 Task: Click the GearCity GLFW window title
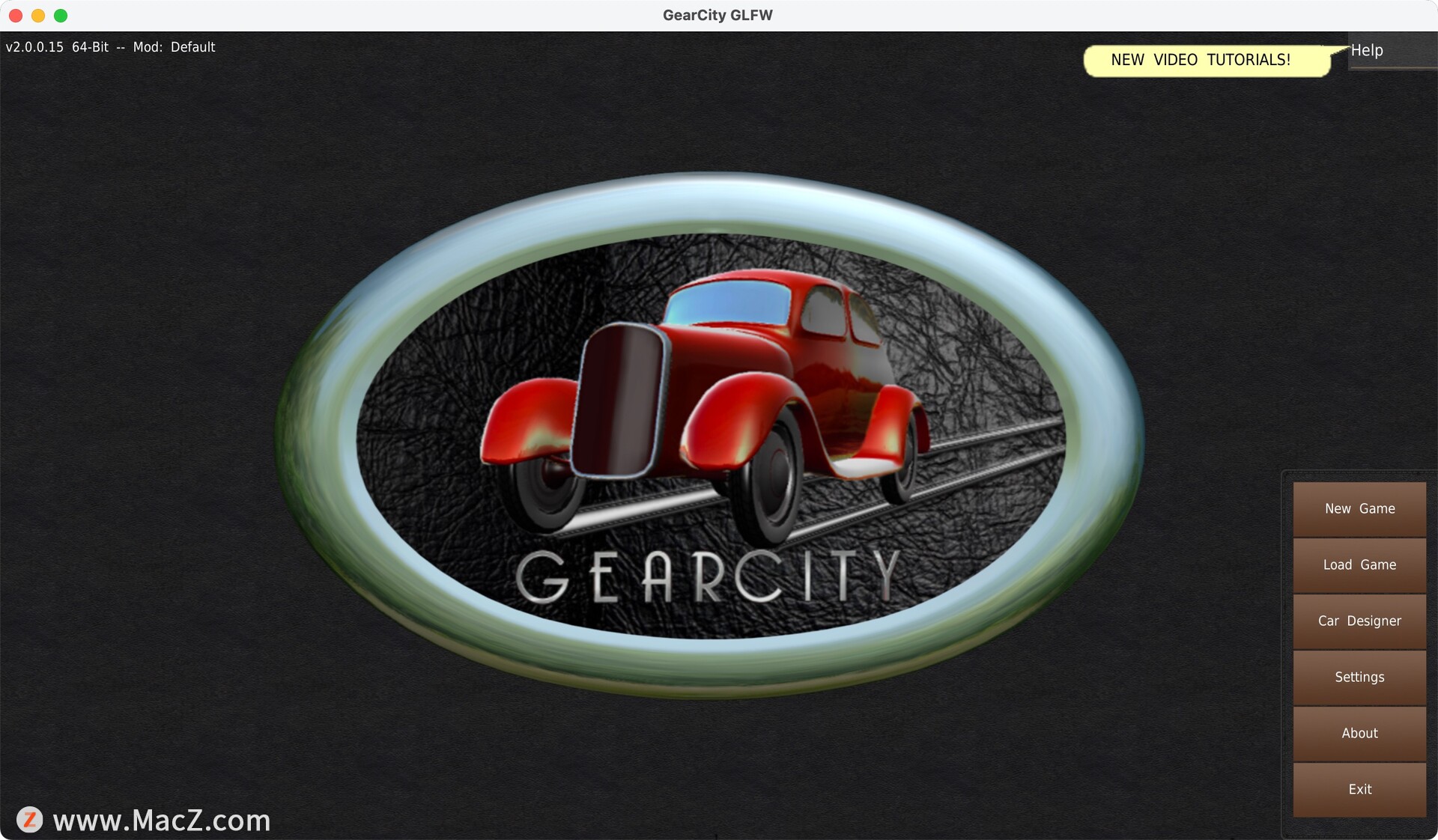click(x=718, y=15)
